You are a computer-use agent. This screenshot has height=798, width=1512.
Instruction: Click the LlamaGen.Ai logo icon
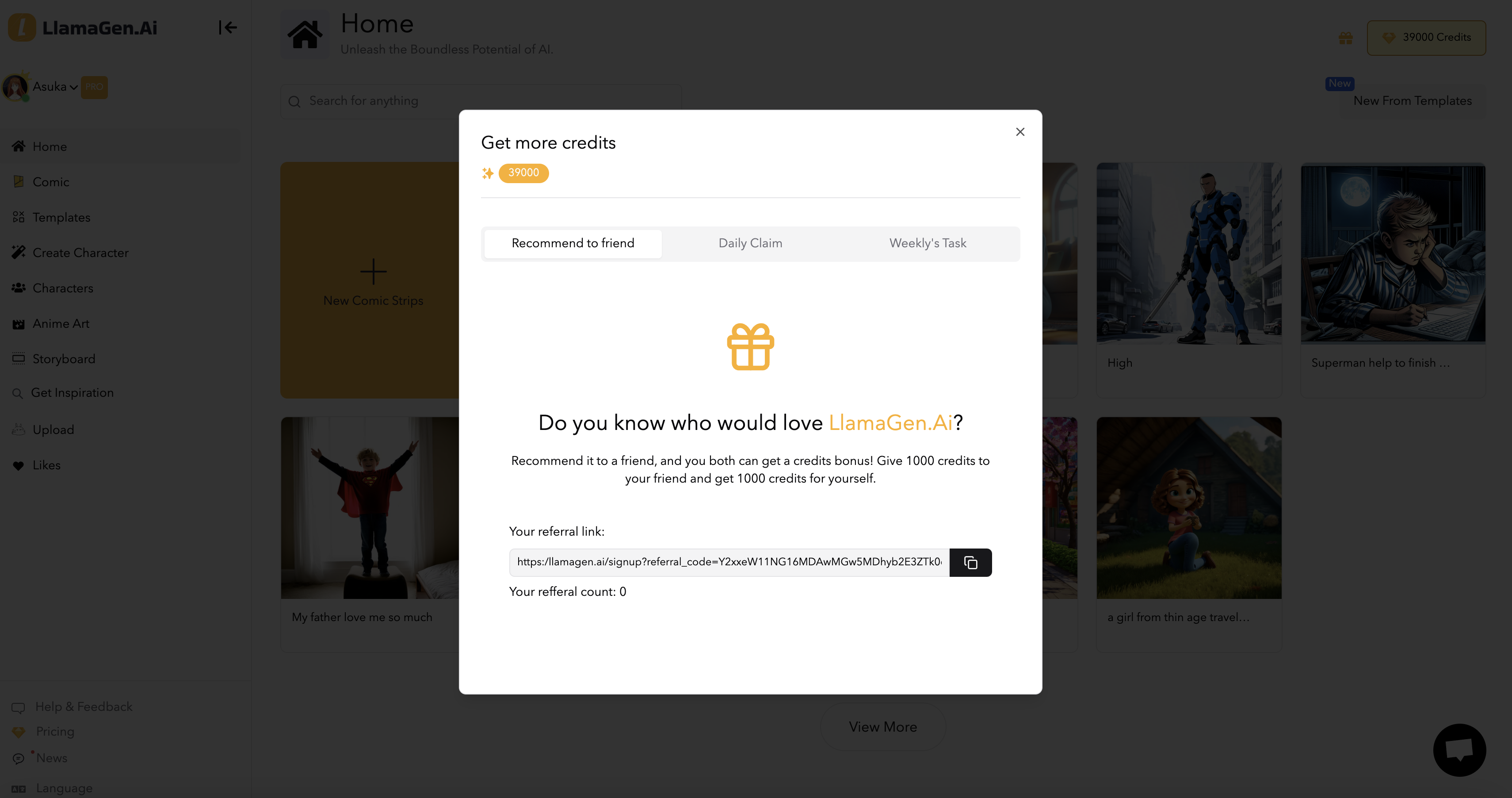coord(22,27)
